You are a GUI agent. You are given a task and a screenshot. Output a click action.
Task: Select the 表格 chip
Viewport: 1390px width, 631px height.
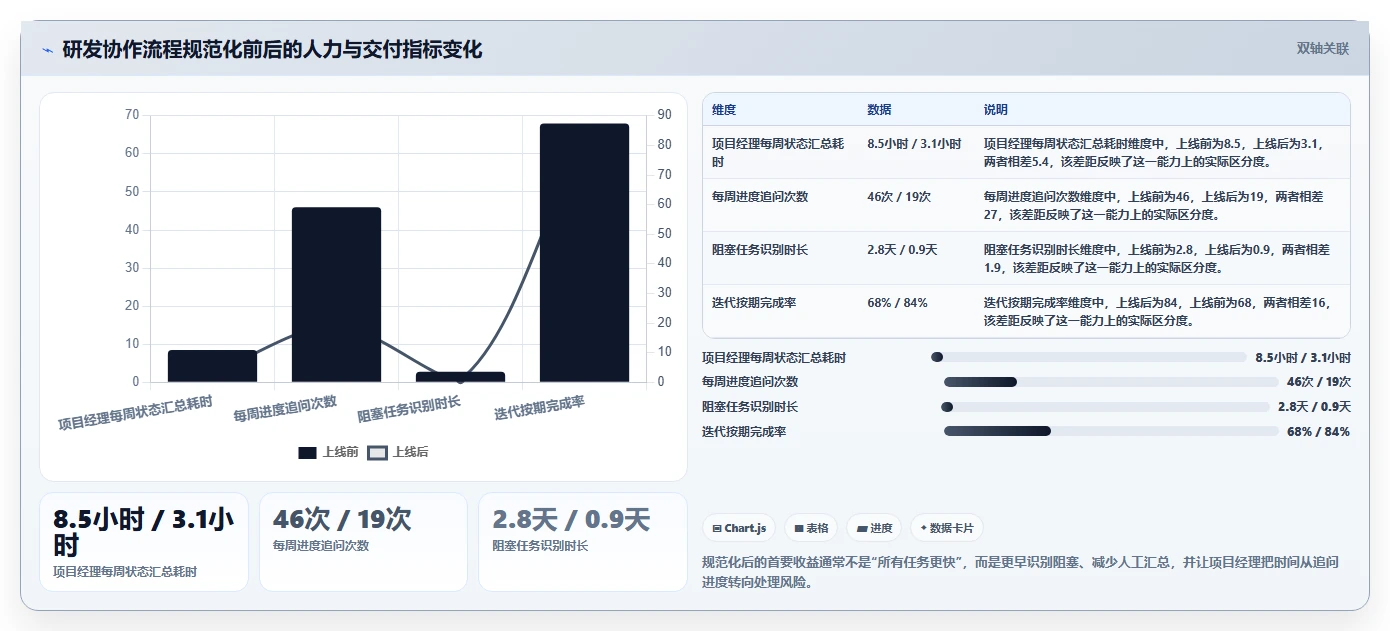tap(811, 528)
